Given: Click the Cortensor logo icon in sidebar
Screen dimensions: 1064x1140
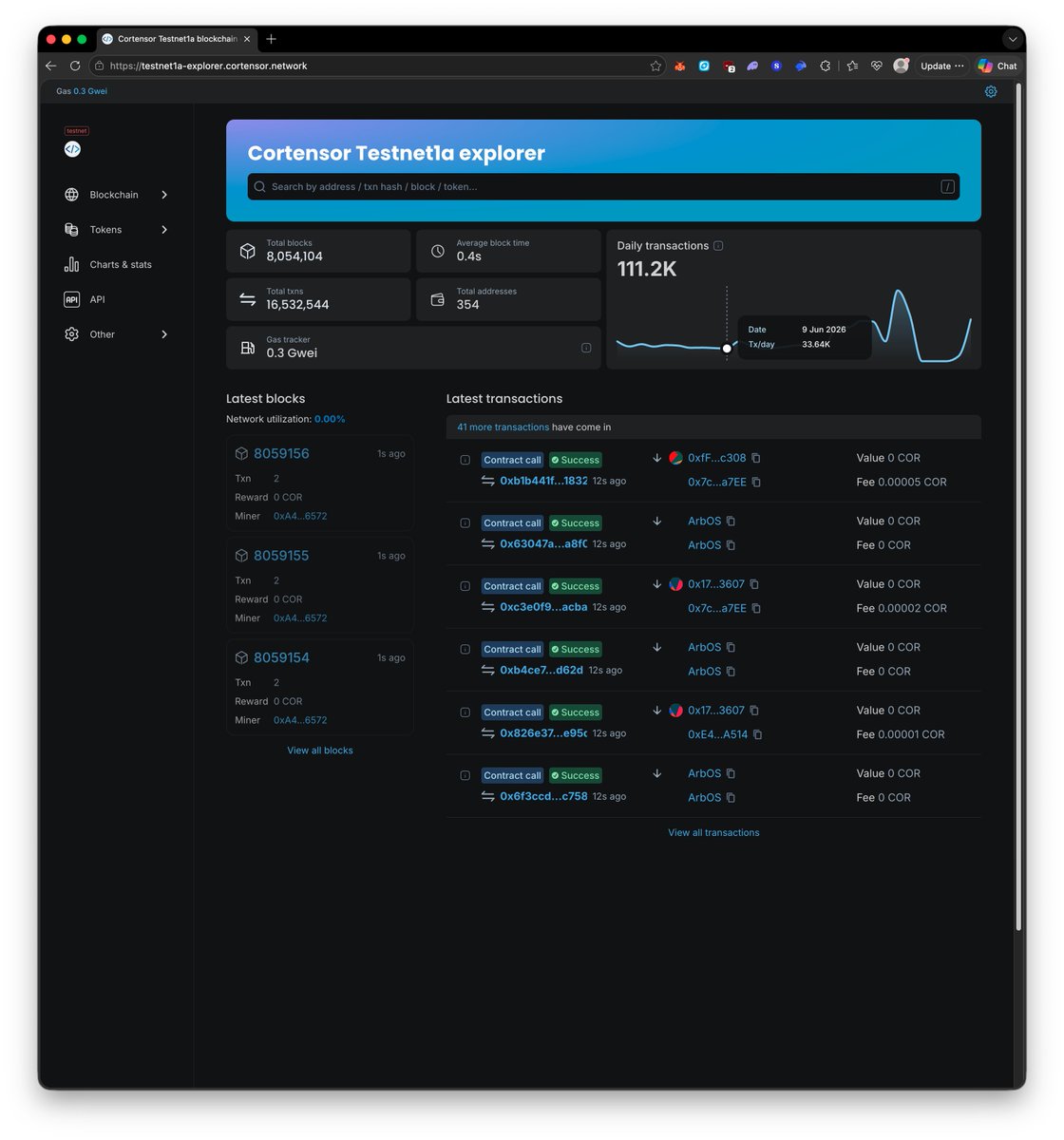Looking at the screenshot, I should (x=72, y=149).
